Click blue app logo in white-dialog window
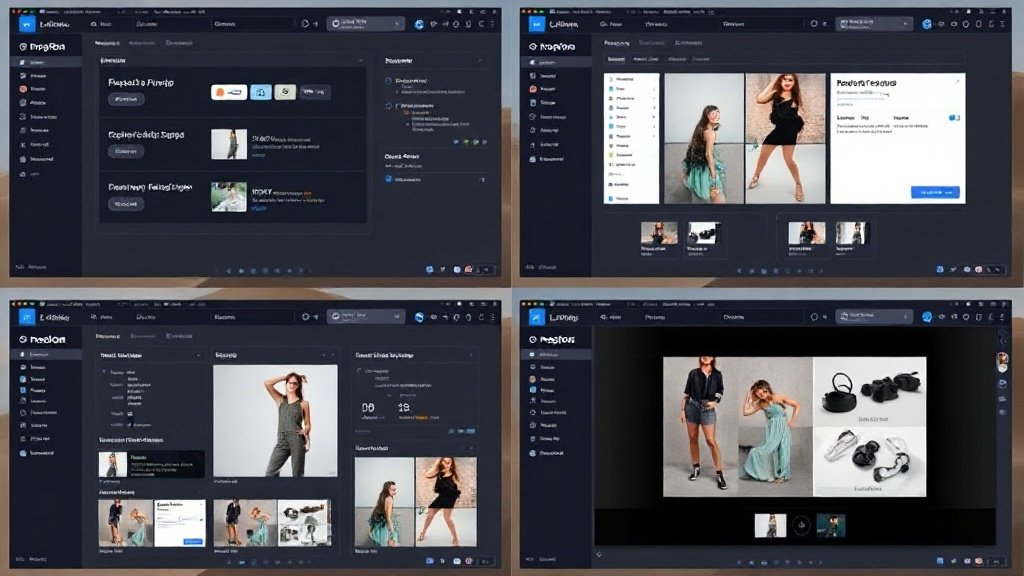Screen dimensions: 1024x576 (x=536, y=24)
